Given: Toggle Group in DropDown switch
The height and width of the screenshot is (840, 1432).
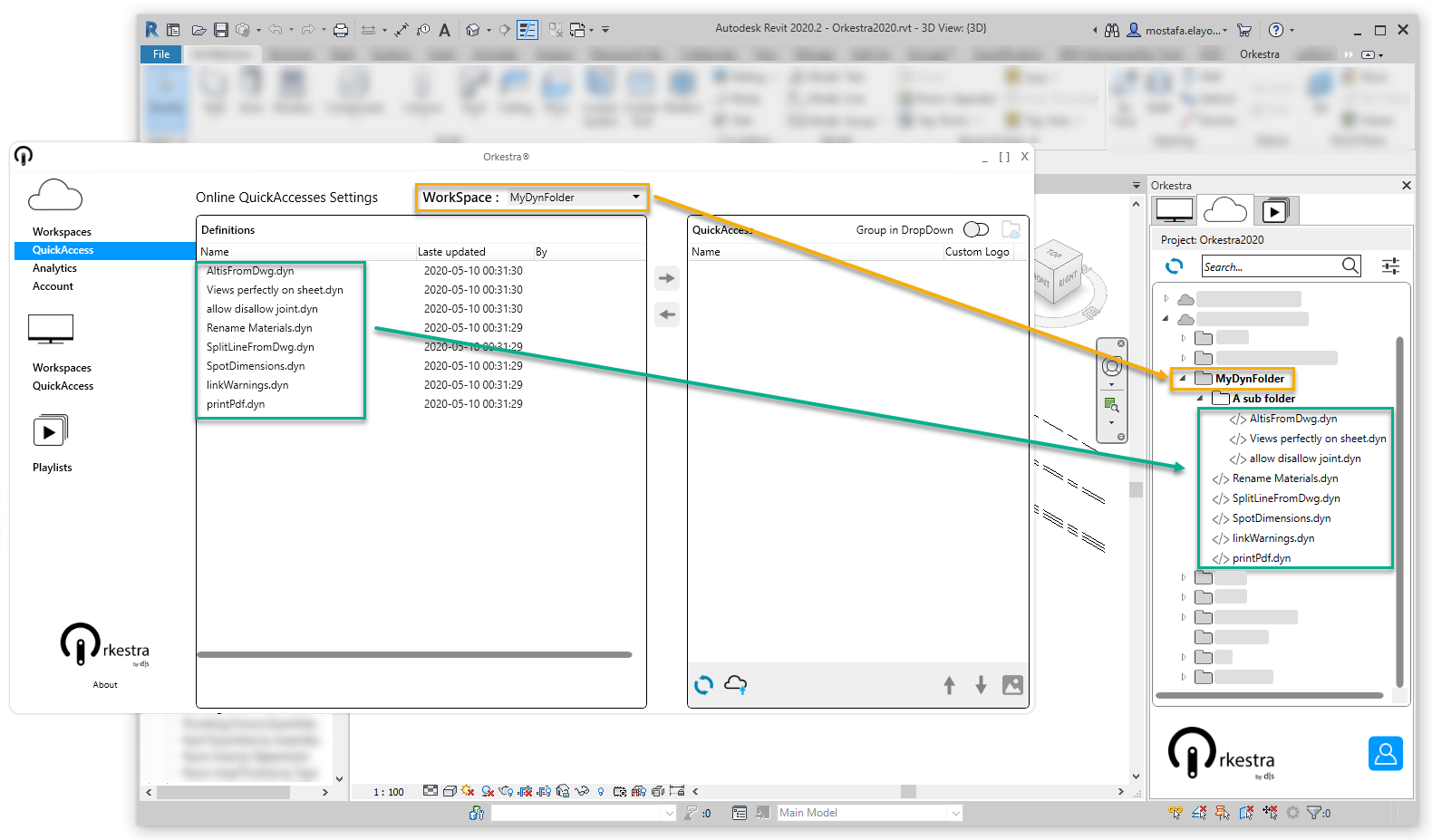Looking at the screenshot, I should coord(976,229).
